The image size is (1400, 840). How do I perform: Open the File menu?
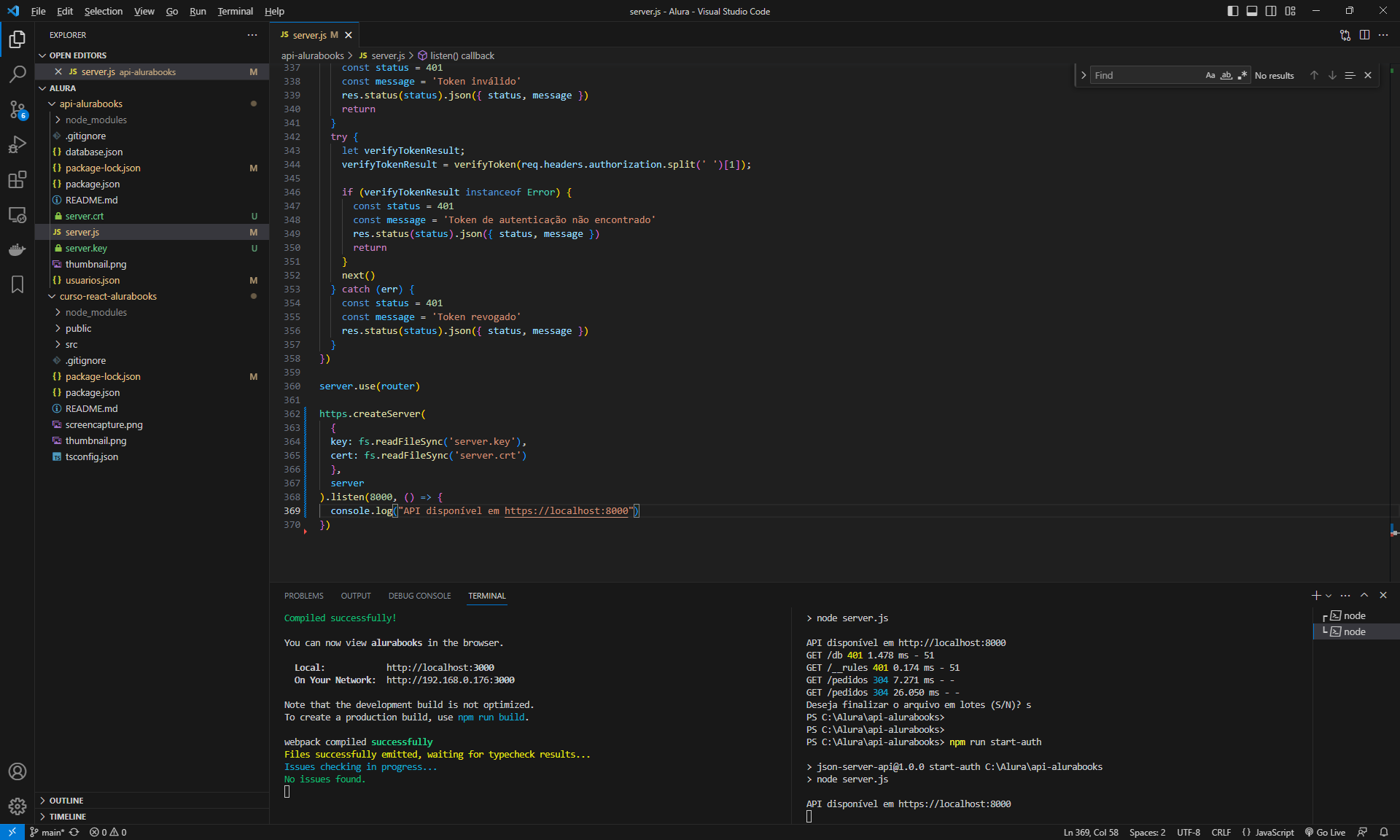39,11
